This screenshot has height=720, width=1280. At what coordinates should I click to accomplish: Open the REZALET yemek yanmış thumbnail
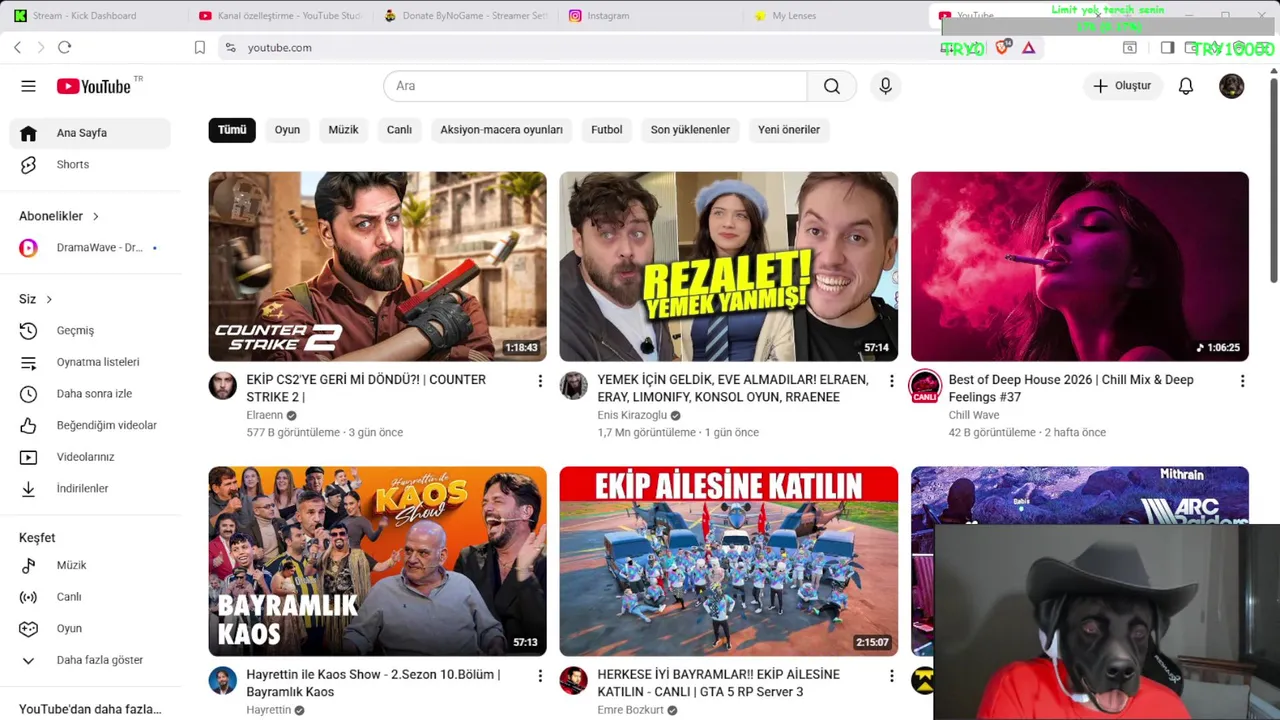[728, 266]
